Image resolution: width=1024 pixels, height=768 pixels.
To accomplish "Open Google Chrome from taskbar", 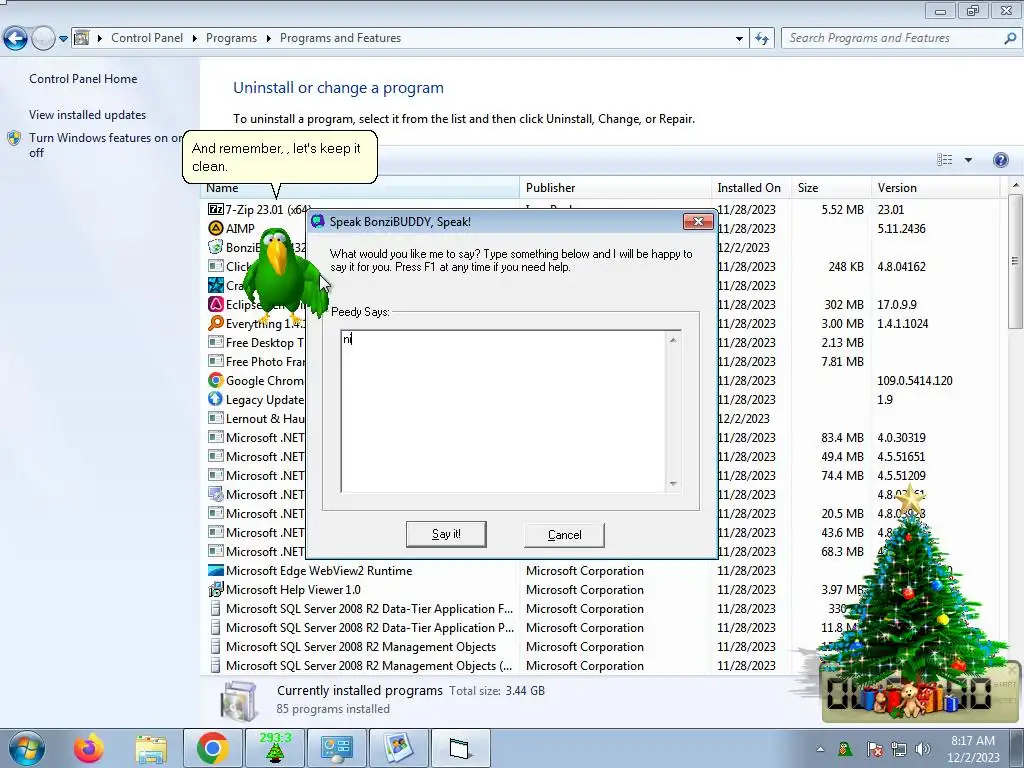I will point(212,748).
